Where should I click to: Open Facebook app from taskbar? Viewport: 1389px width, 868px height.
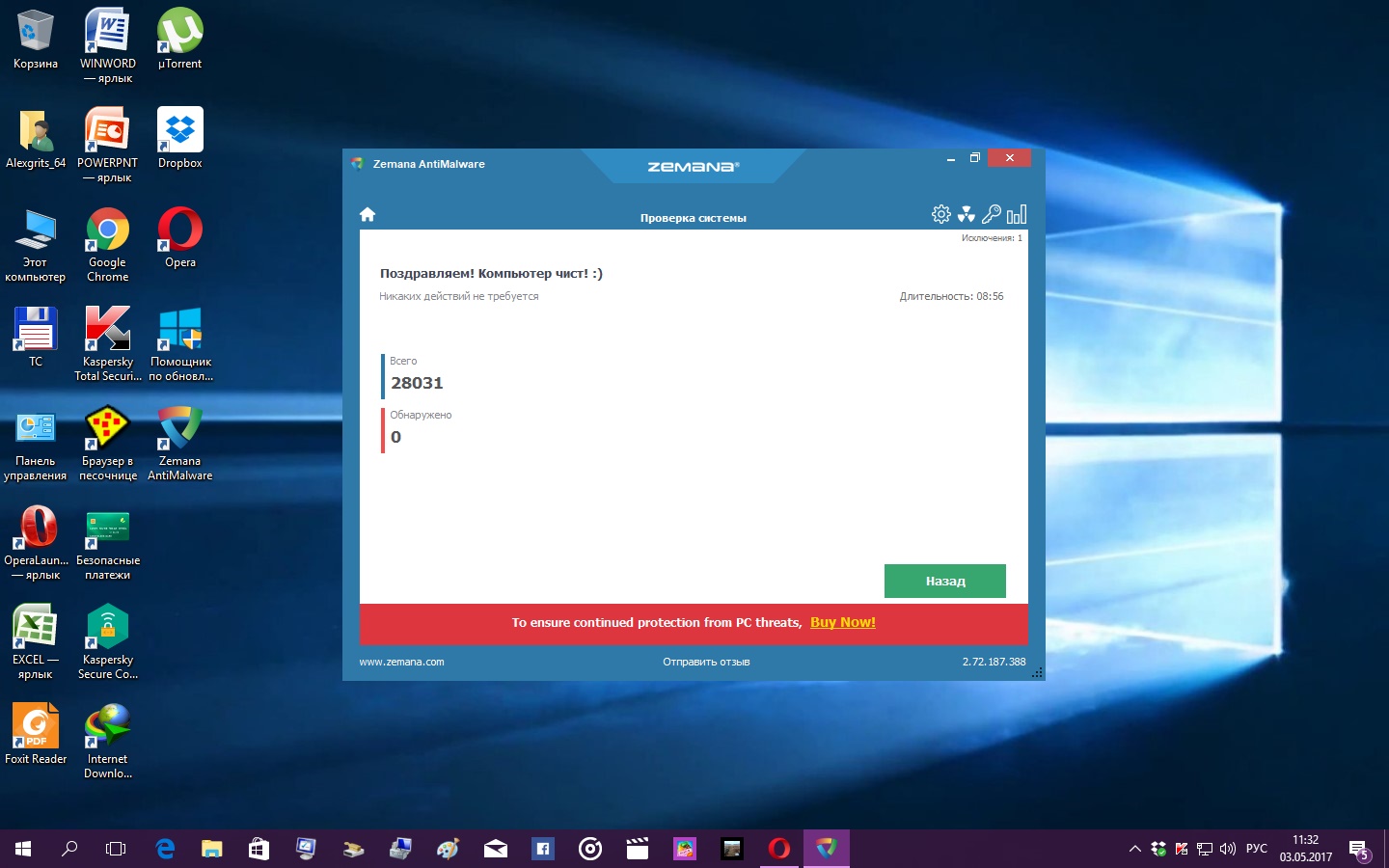[543, 849]
